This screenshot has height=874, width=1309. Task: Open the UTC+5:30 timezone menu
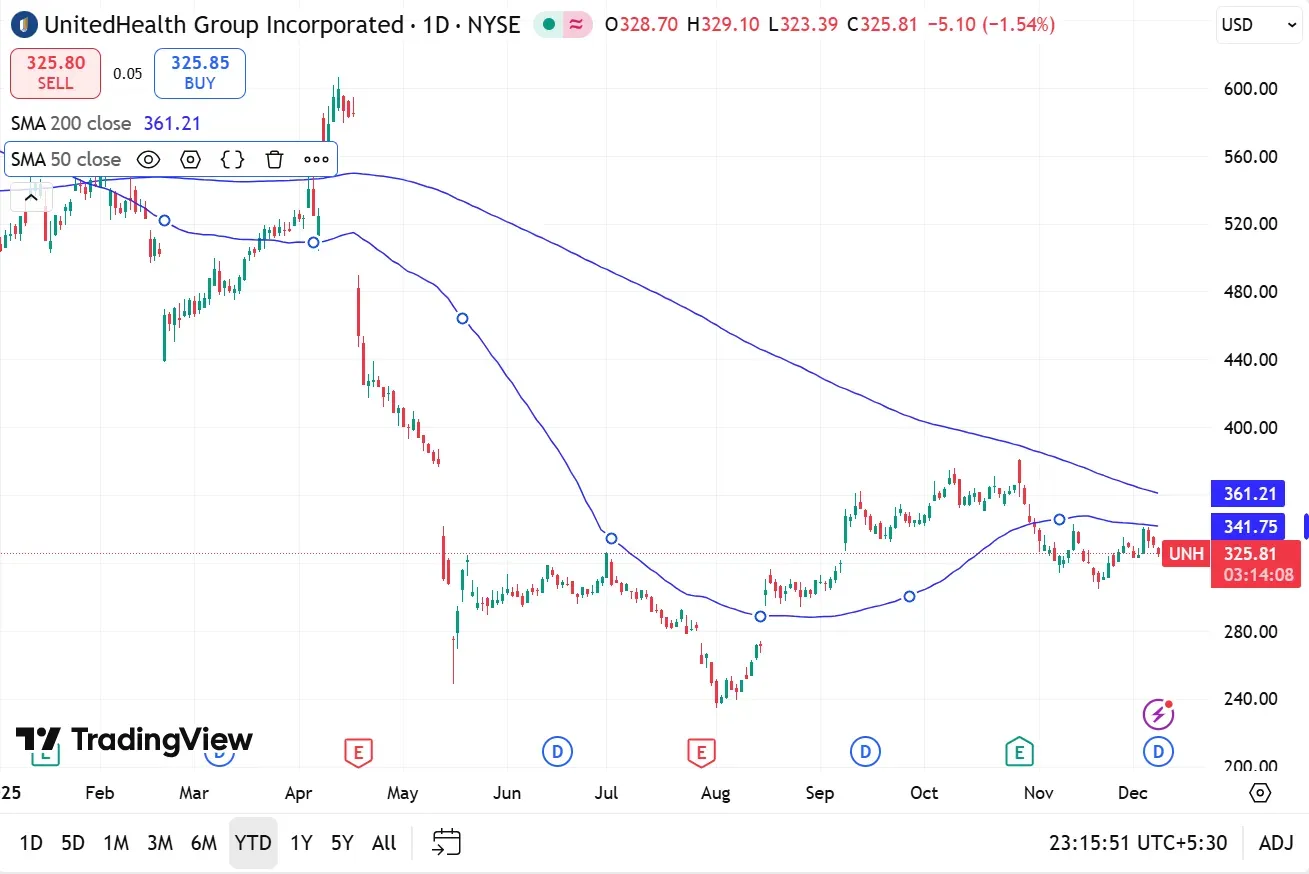pyautogui.click(x=1138, y=843)
